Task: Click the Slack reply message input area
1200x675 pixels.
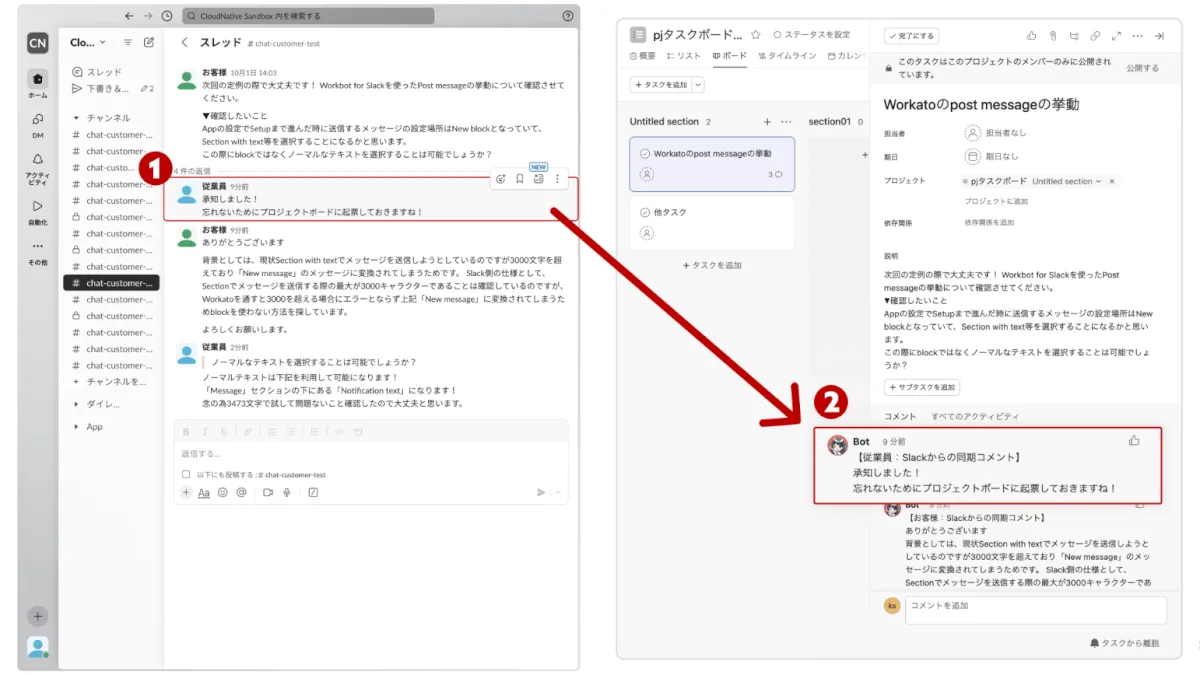Action: (371, 454)
